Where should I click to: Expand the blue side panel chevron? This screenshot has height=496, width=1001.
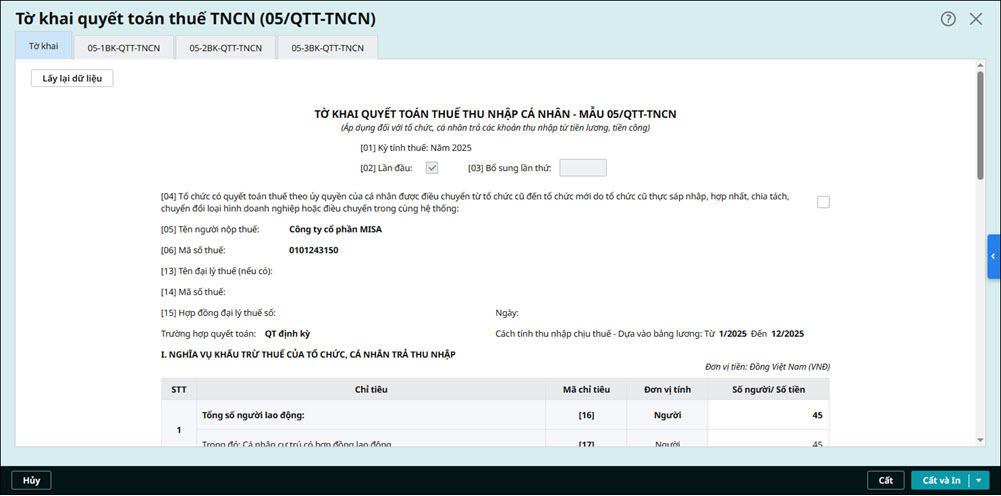pyautogui.click(x=993, y=257)
